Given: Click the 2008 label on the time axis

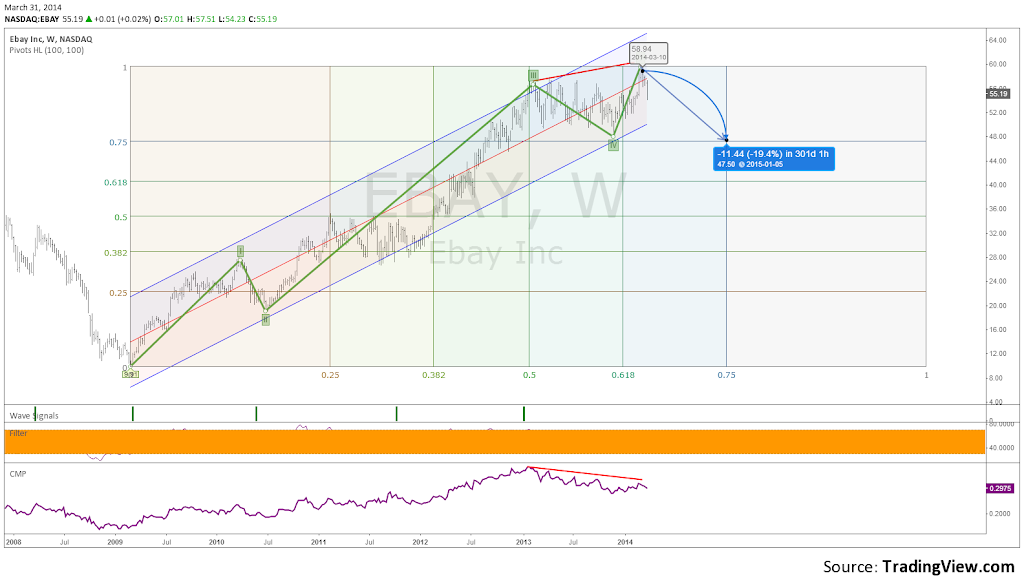Looking at the screenshot, I should click(x=13, y=542).
